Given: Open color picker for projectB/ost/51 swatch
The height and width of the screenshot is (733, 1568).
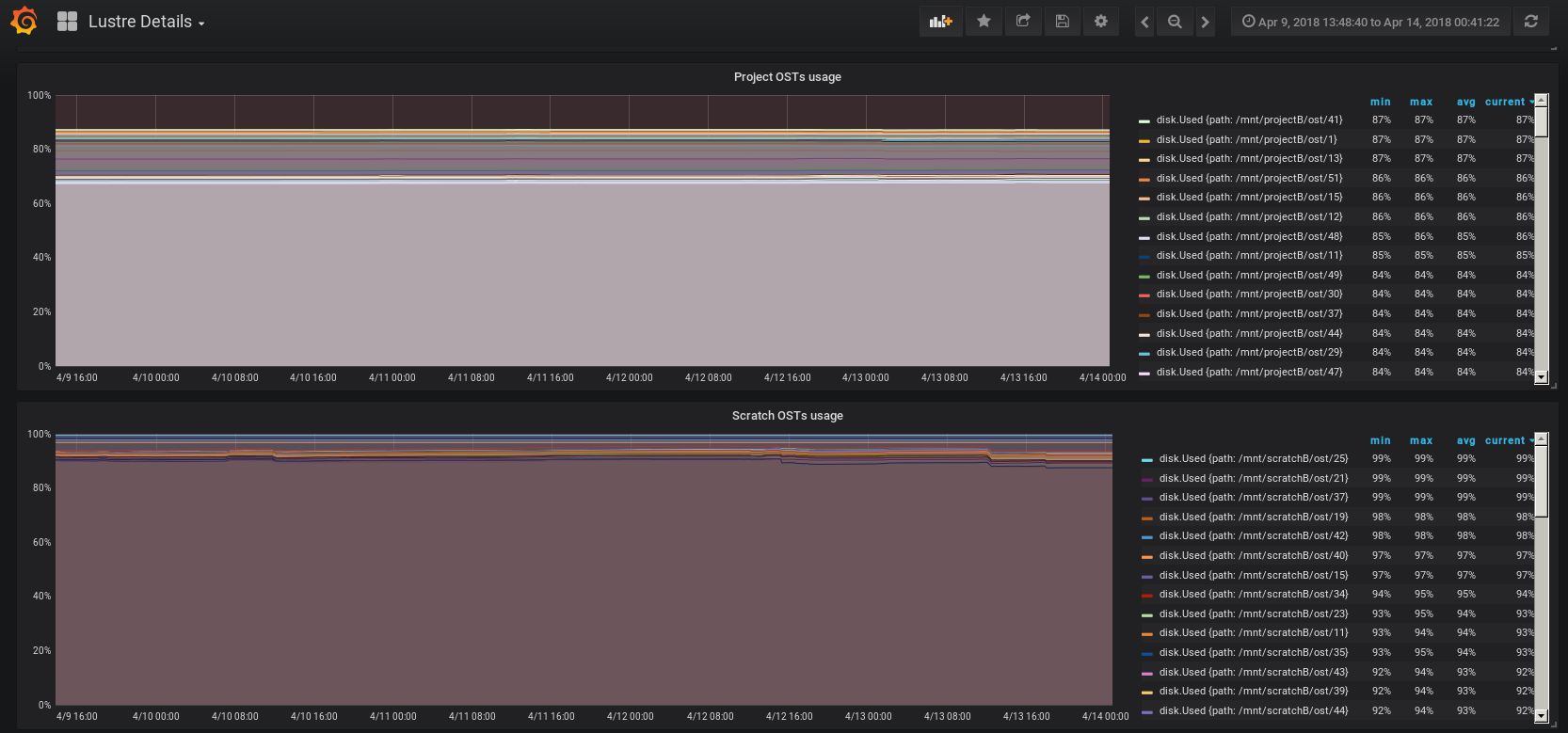Looking at the screenshot, I should pos(1144,179).
